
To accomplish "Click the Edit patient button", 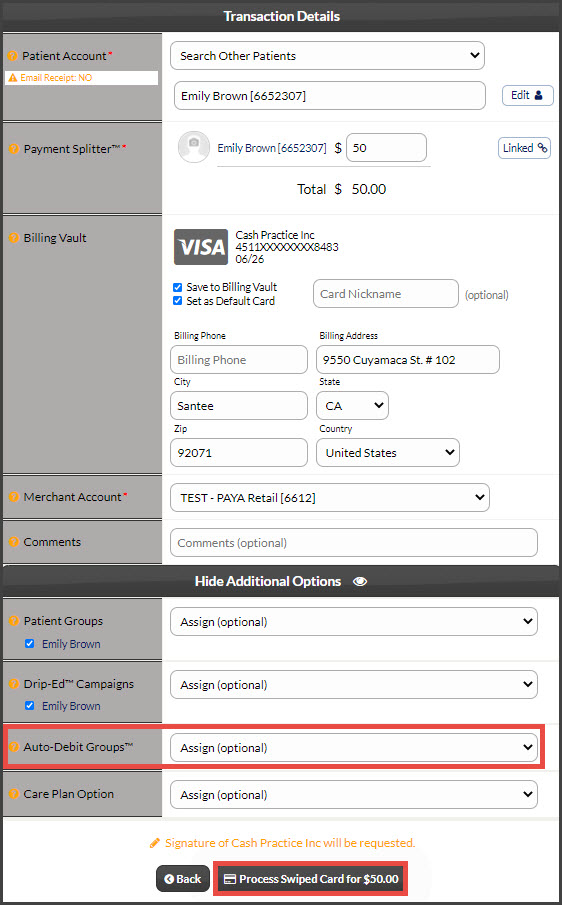I will coord(527,96).
